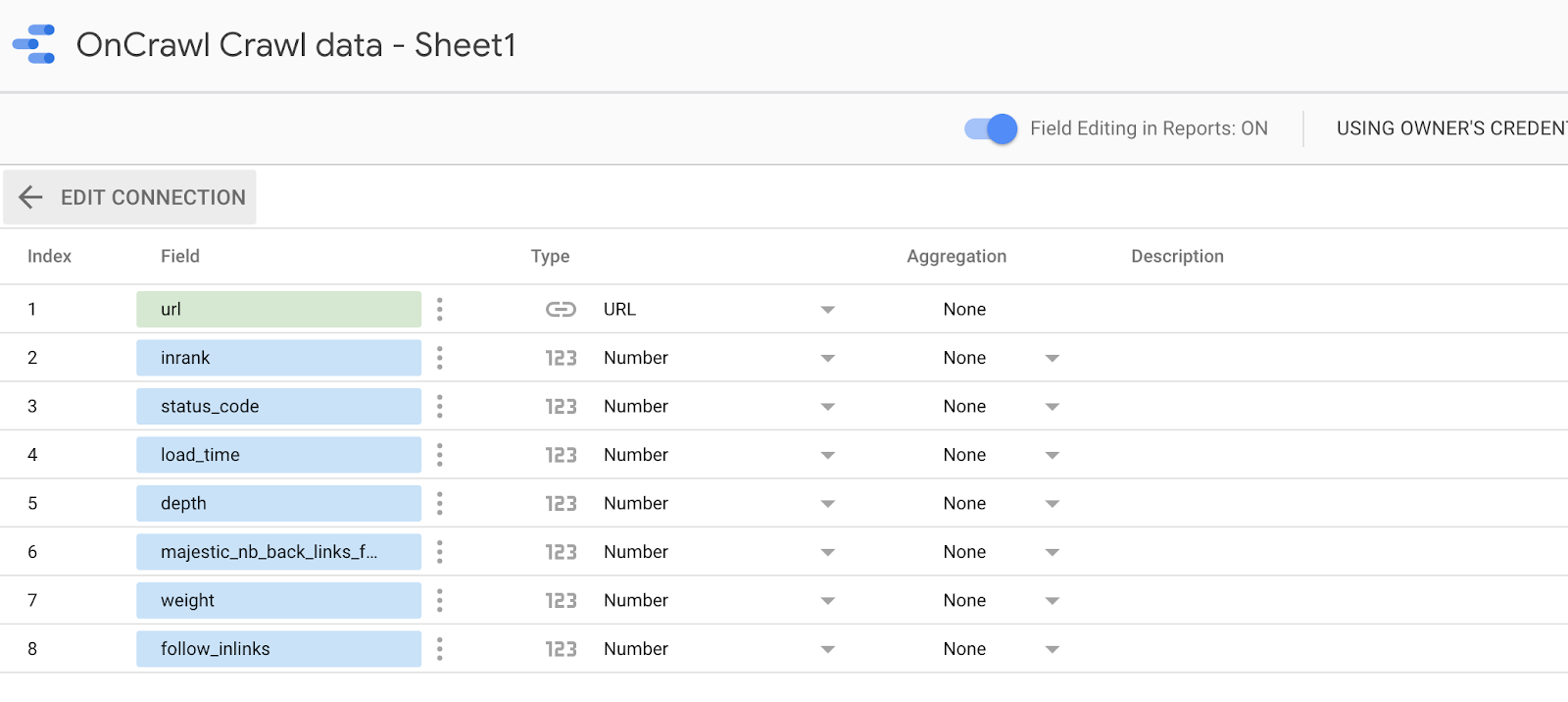The image size is (1568, 702).
Task: Click the data source title text
Action: pyautogui.click(x=296, y=45)
